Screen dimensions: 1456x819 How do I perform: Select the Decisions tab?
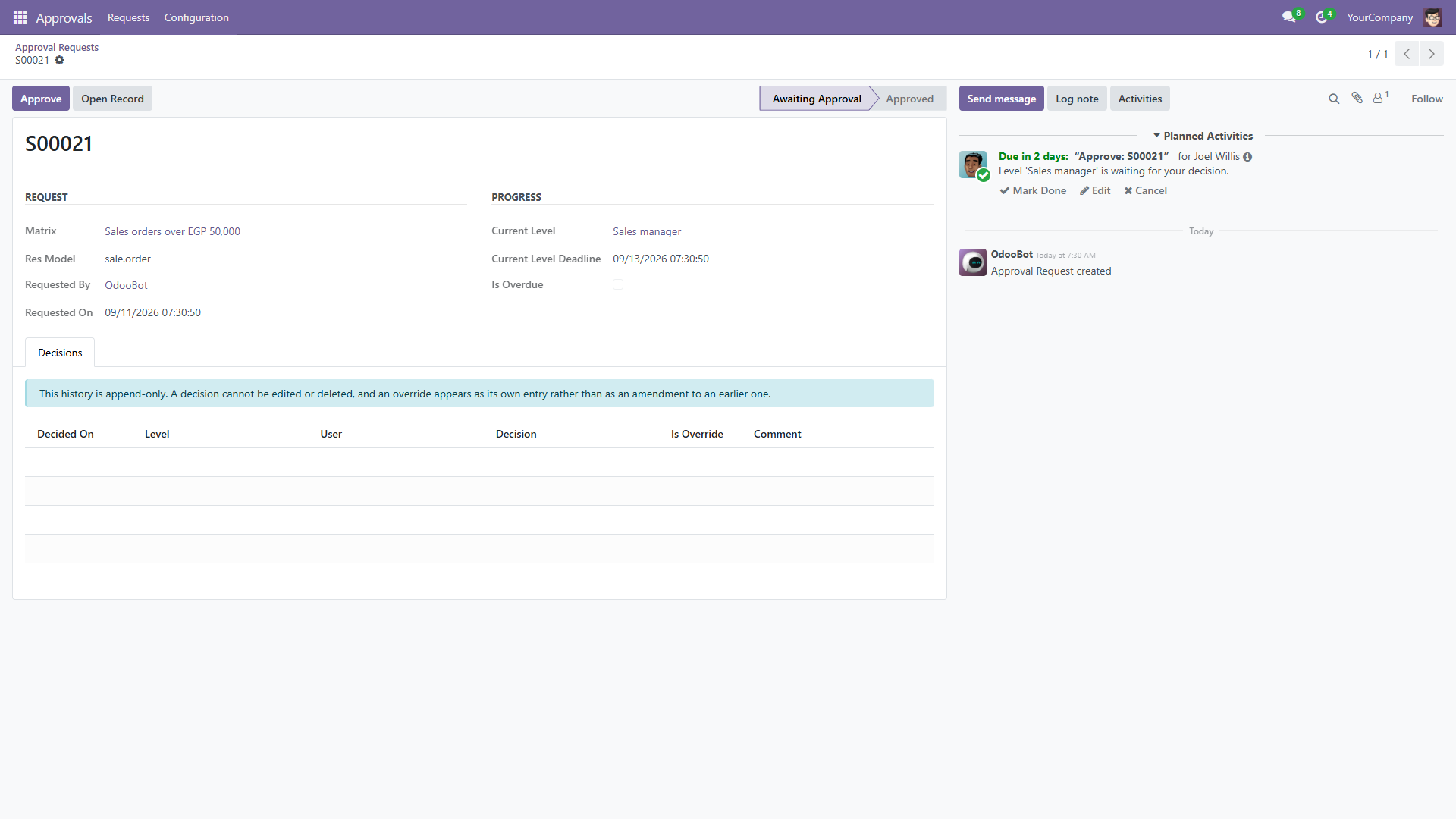60,353
